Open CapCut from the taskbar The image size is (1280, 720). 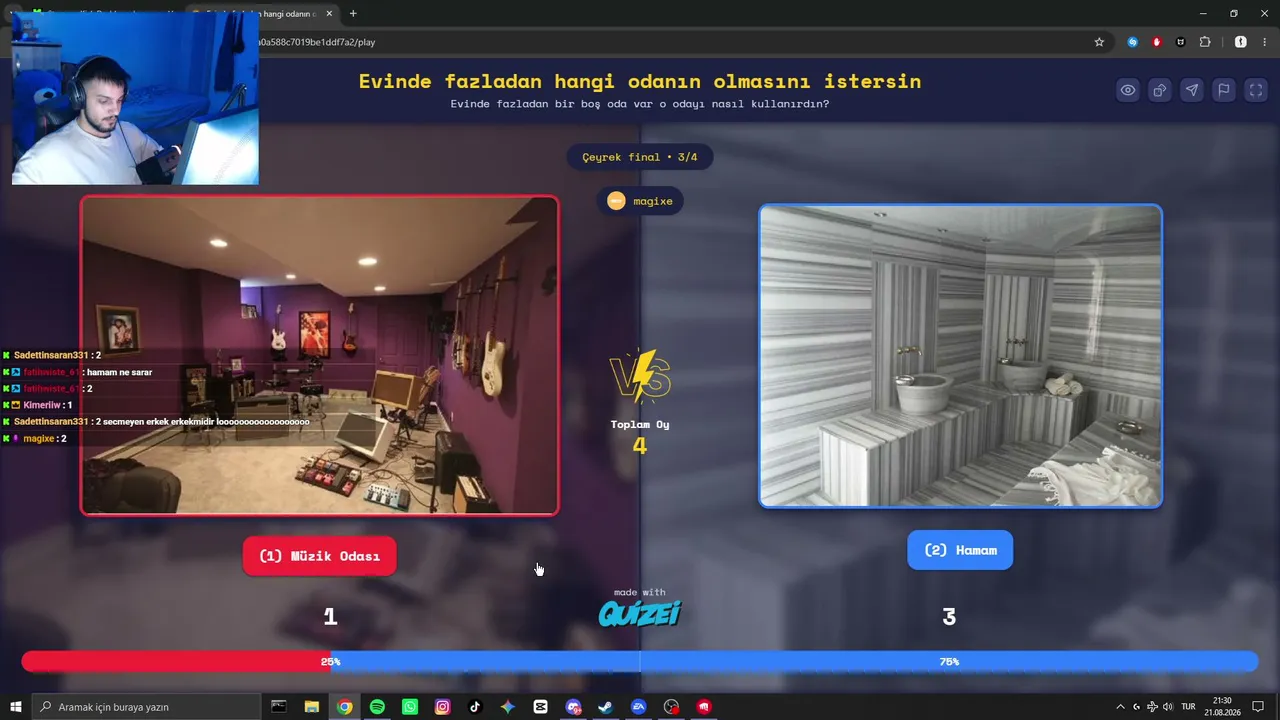541,707
